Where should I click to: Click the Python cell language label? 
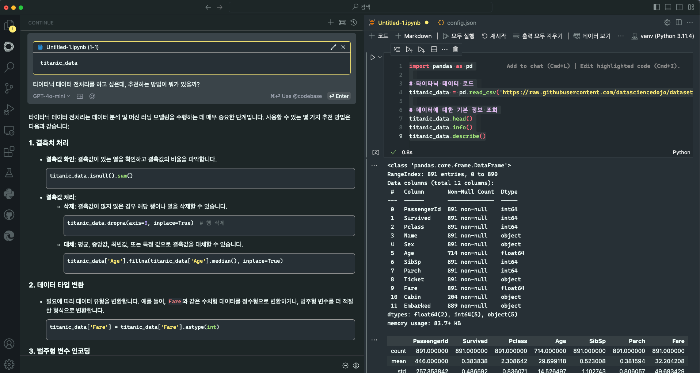tap(681, 152)
